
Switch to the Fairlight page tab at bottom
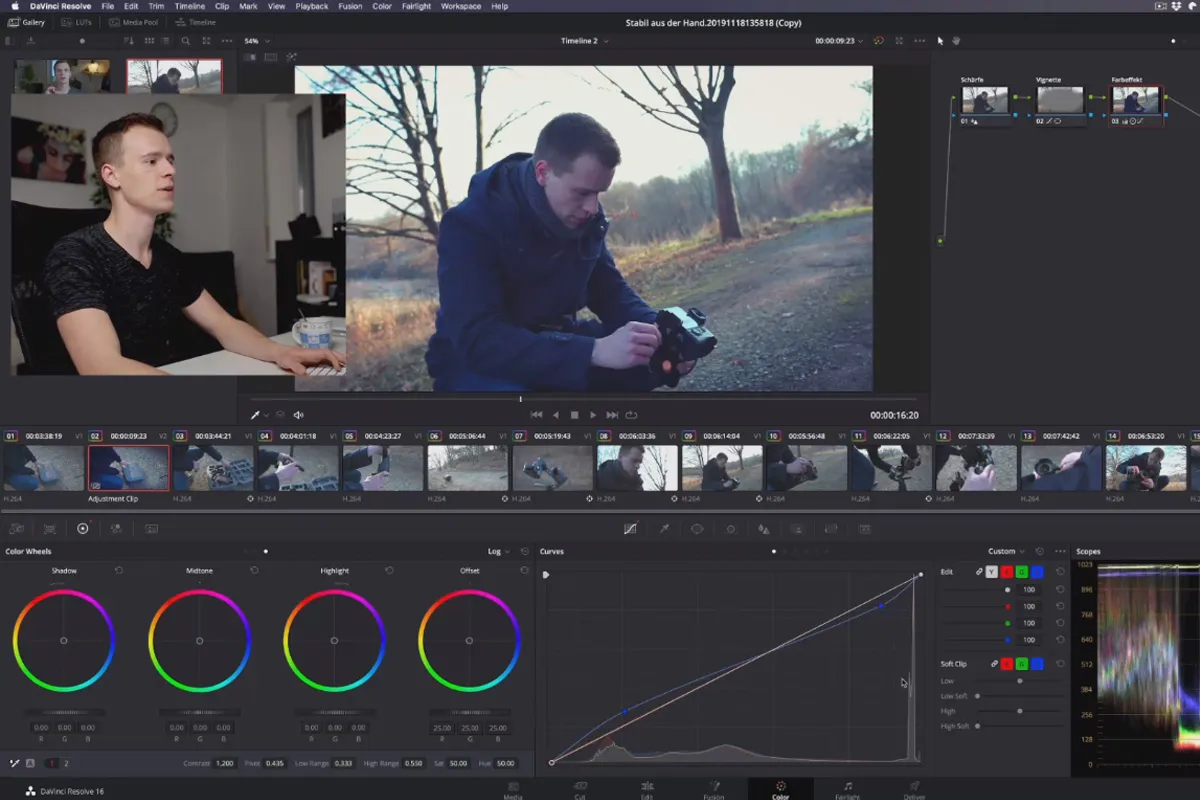(x=848, y=790)
